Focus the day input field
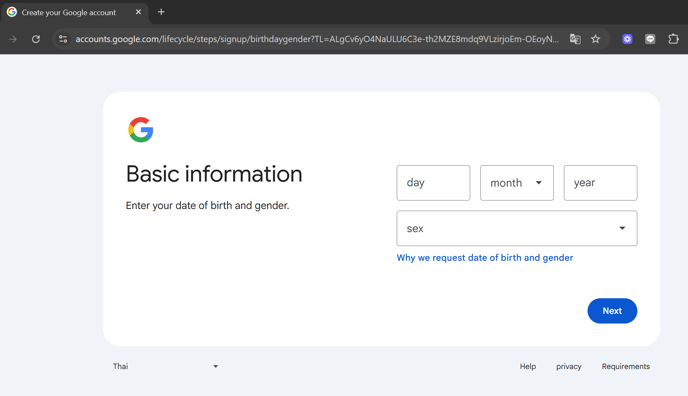Viewport: 688px width, 396px height. tap(433, 183)
